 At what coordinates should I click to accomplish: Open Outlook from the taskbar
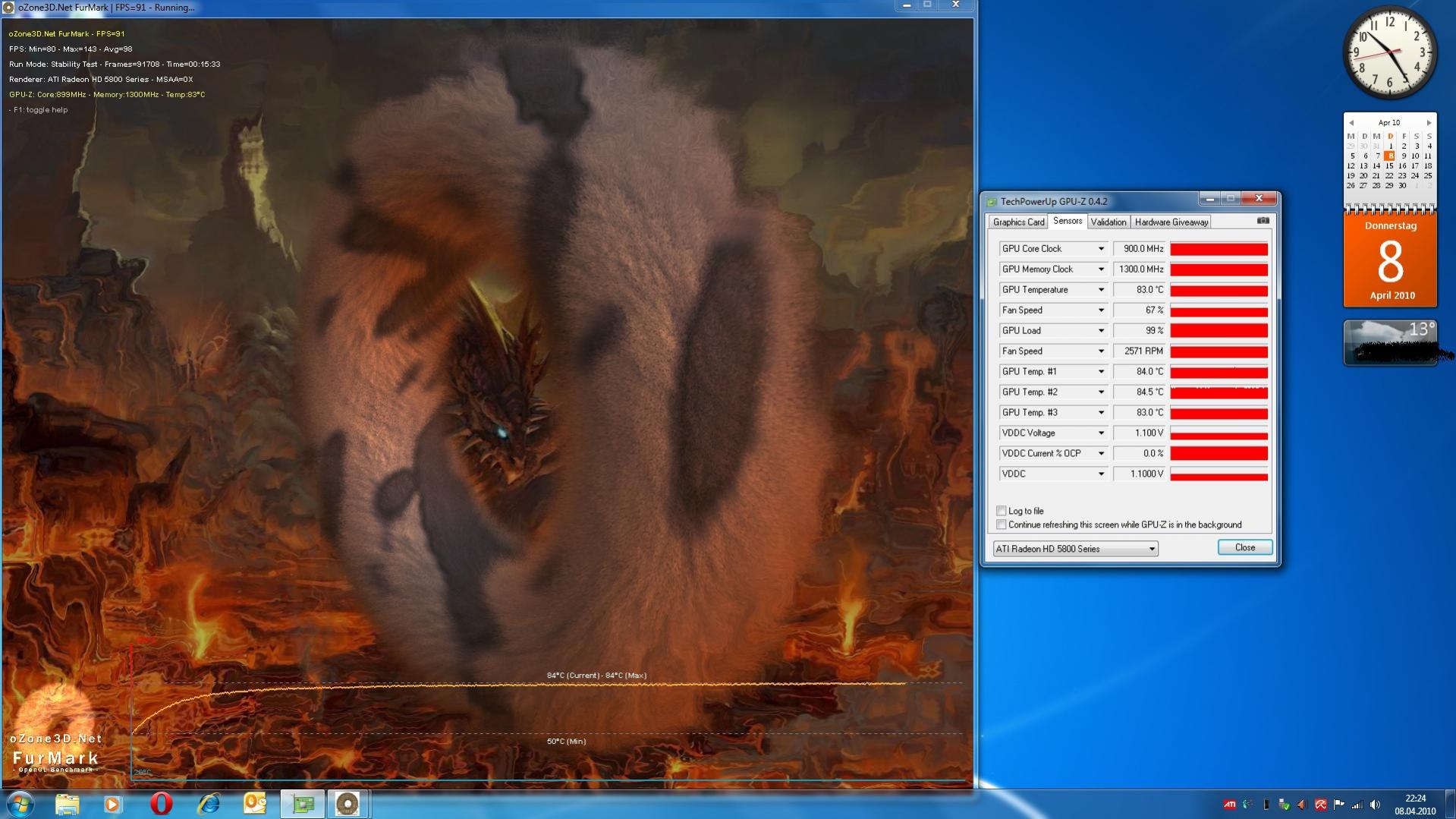[255, 804]
